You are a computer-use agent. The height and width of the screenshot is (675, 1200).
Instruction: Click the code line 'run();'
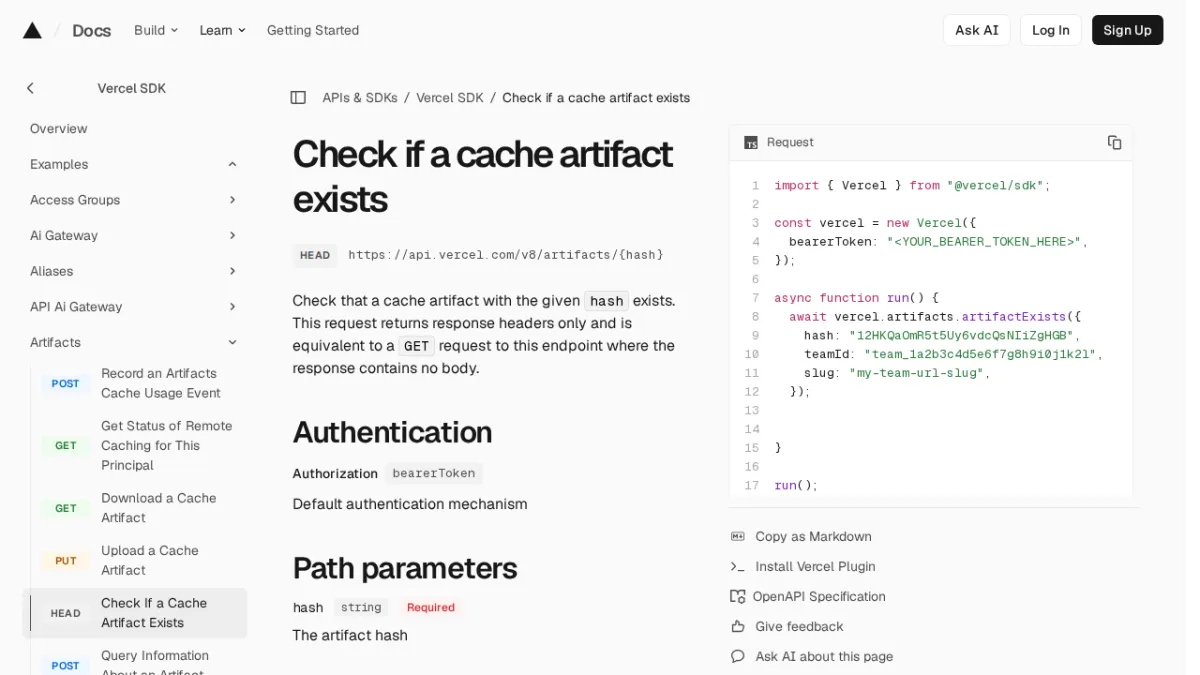(796, 485)
